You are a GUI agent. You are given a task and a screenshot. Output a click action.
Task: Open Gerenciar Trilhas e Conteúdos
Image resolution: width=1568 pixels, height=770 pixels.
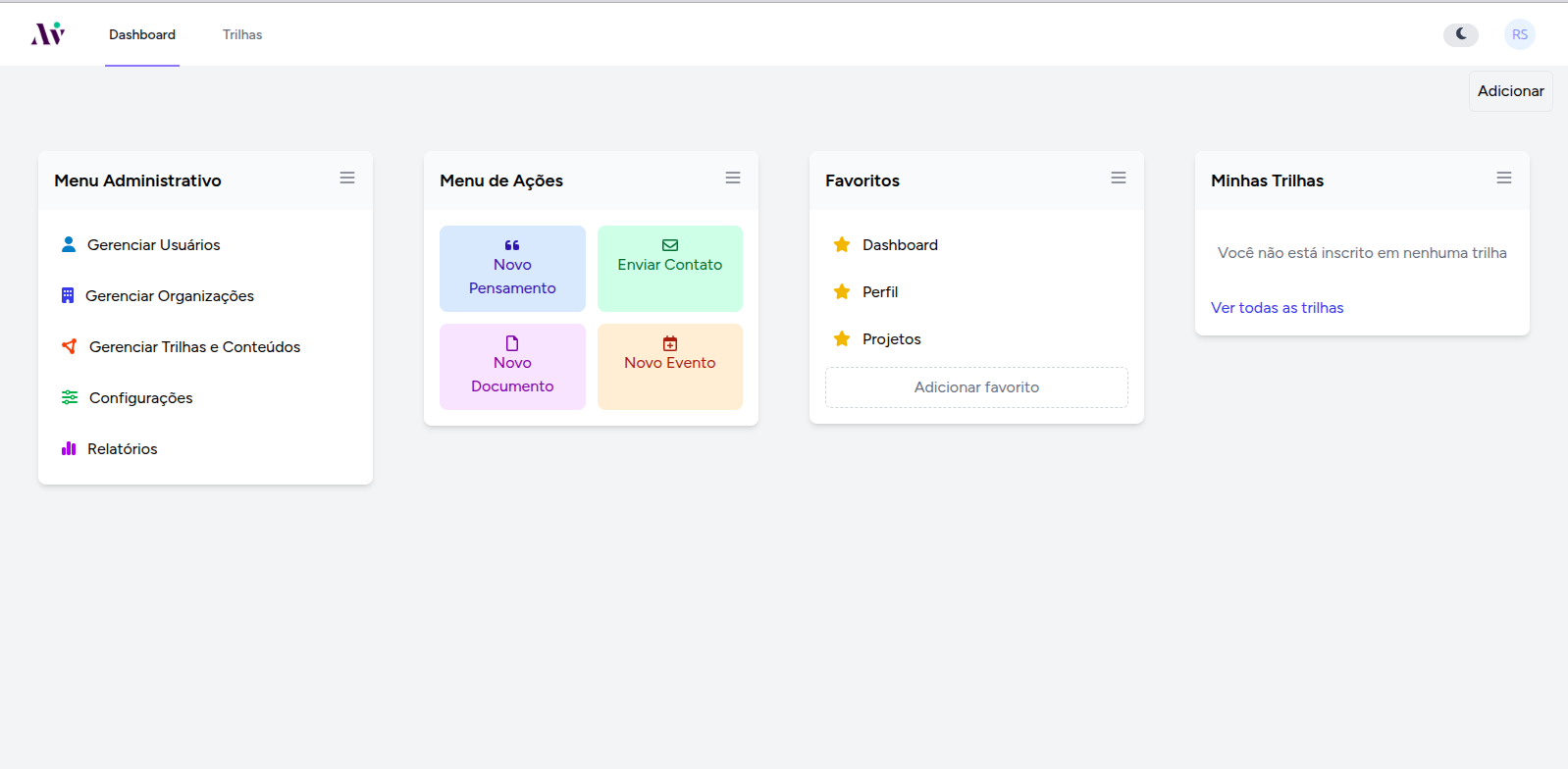coord(195,347)
